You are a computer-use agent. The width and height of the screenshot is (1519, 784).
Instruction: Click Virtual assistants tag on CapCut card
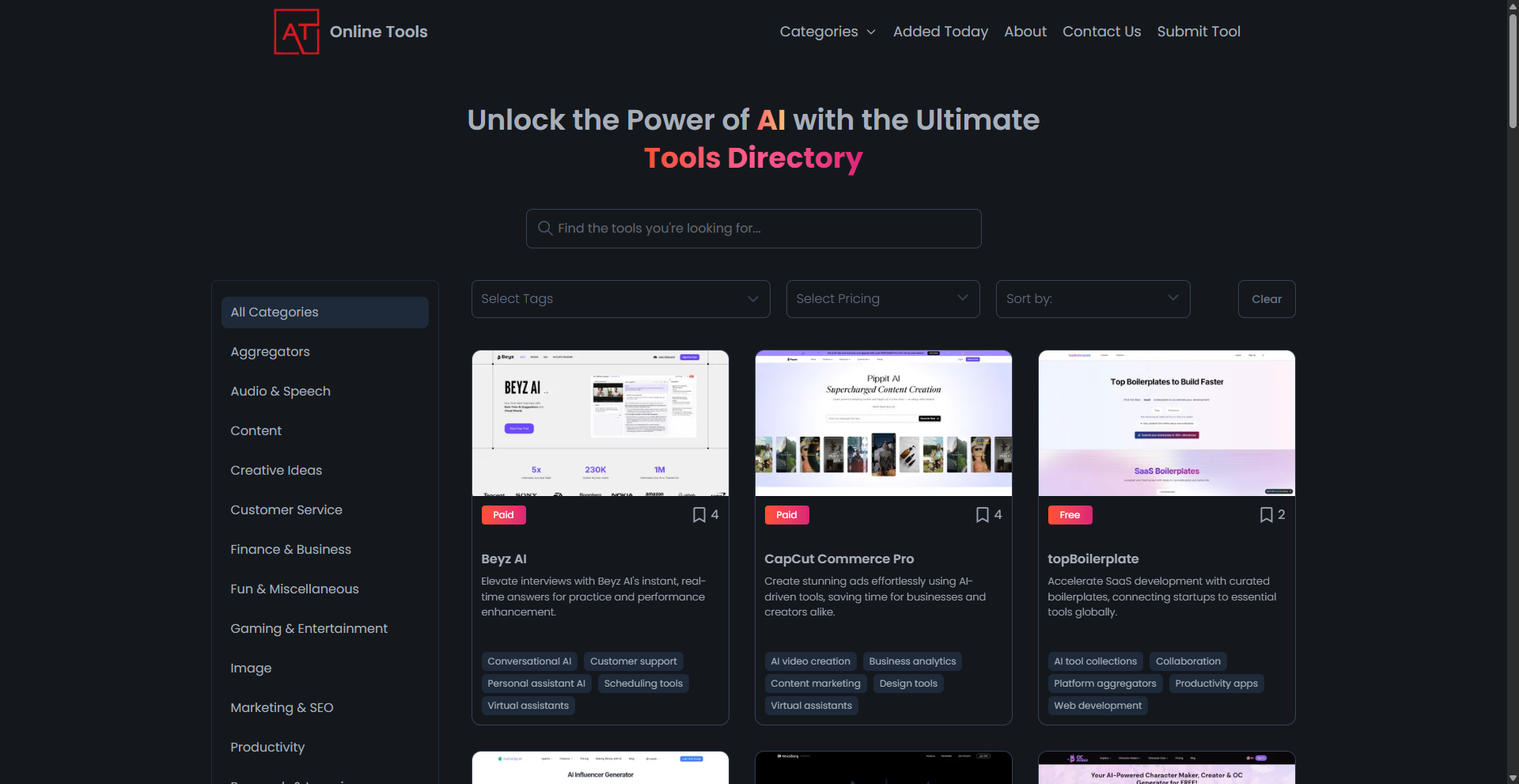point(812,706)
